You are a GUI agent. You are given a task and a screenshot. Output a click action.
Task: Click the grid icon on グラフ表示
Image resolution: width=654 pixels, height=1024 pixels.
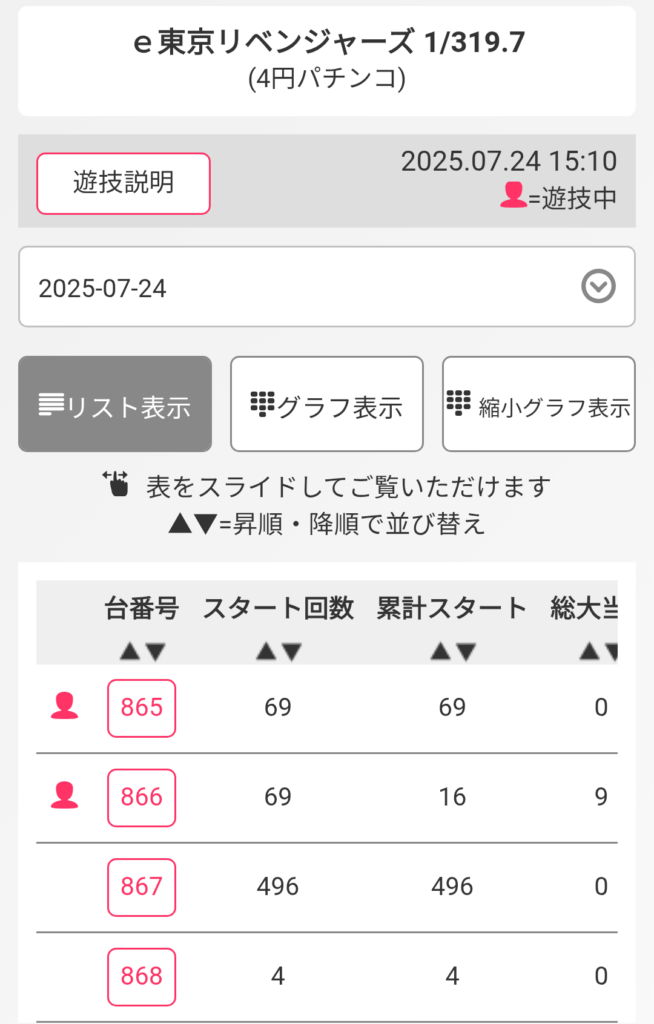(x=263, y=404)
